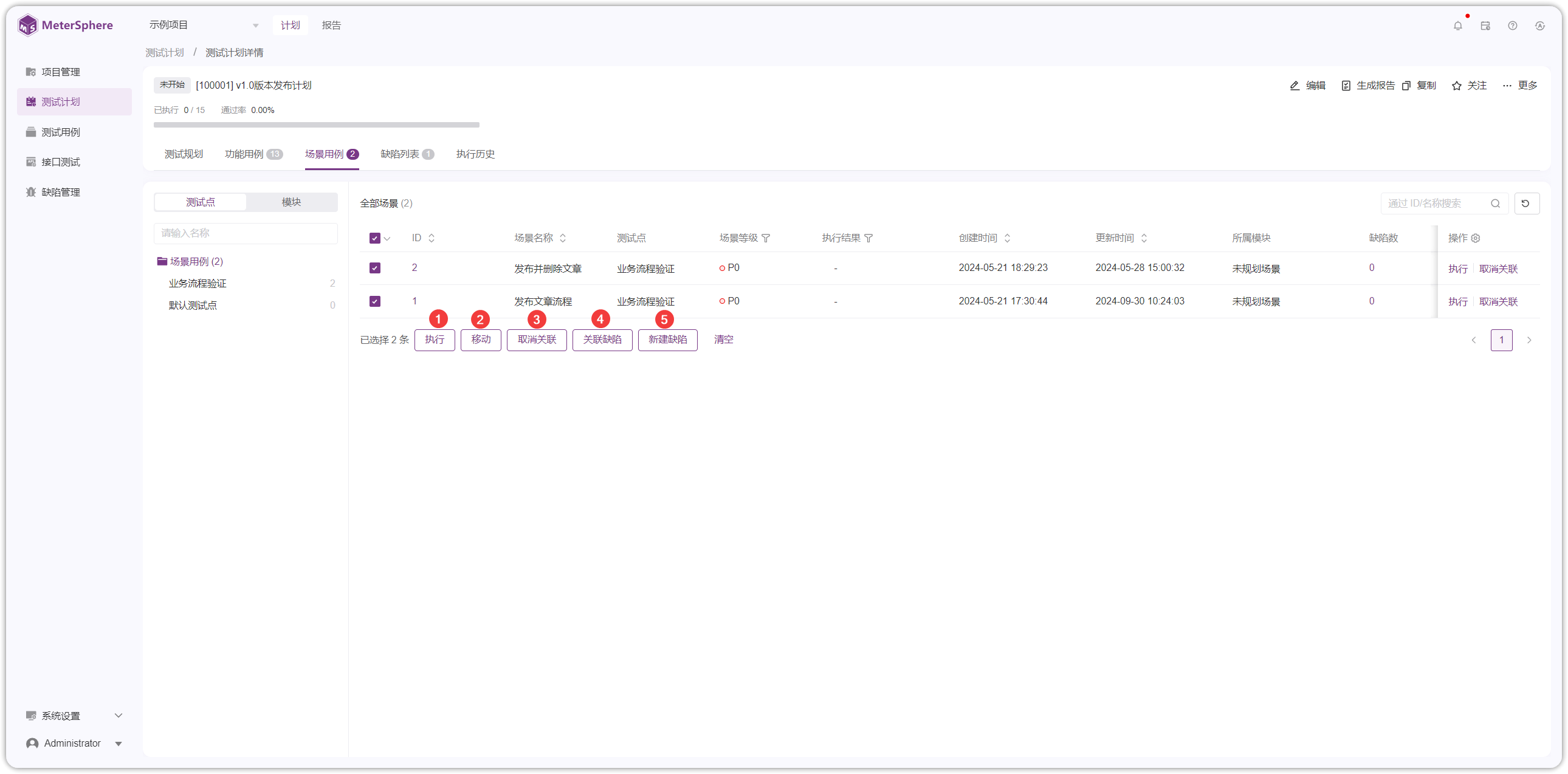Filter by 场景等级 funnel icon

[x=766, y=238]
